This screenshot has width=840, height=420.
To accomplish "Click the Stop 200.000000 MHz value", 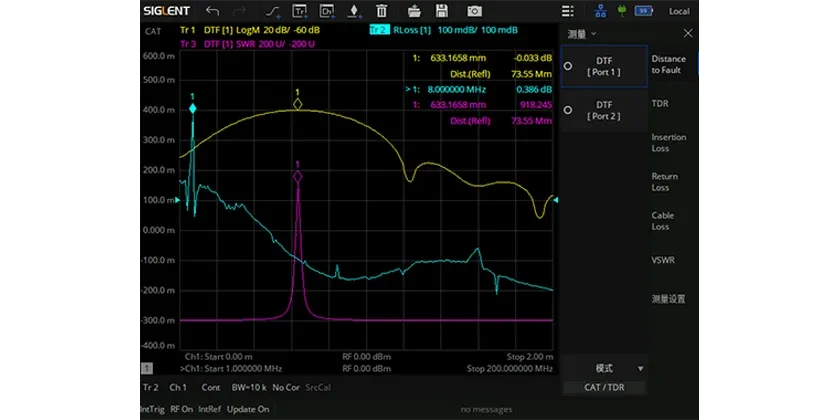I will tap(509, 369).
